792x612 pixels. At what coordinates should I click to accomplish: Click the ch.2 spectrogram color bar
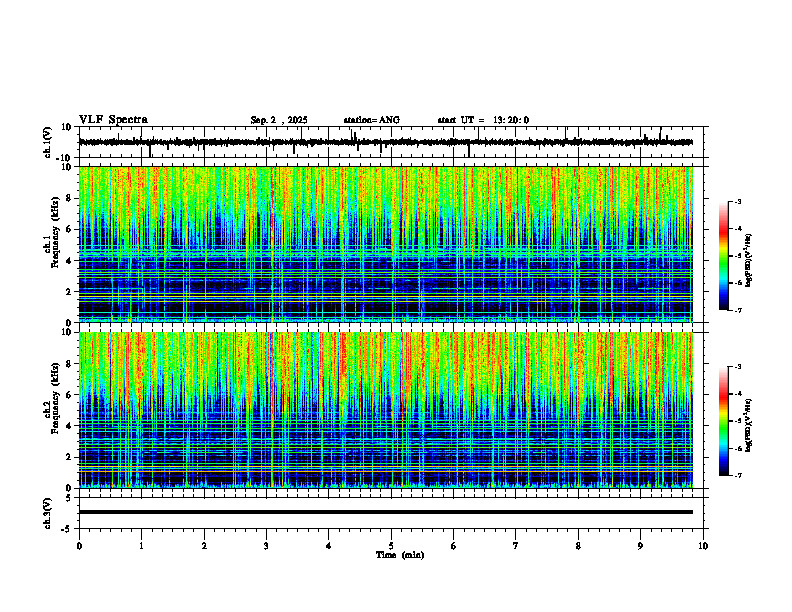(x=724, y=421)
